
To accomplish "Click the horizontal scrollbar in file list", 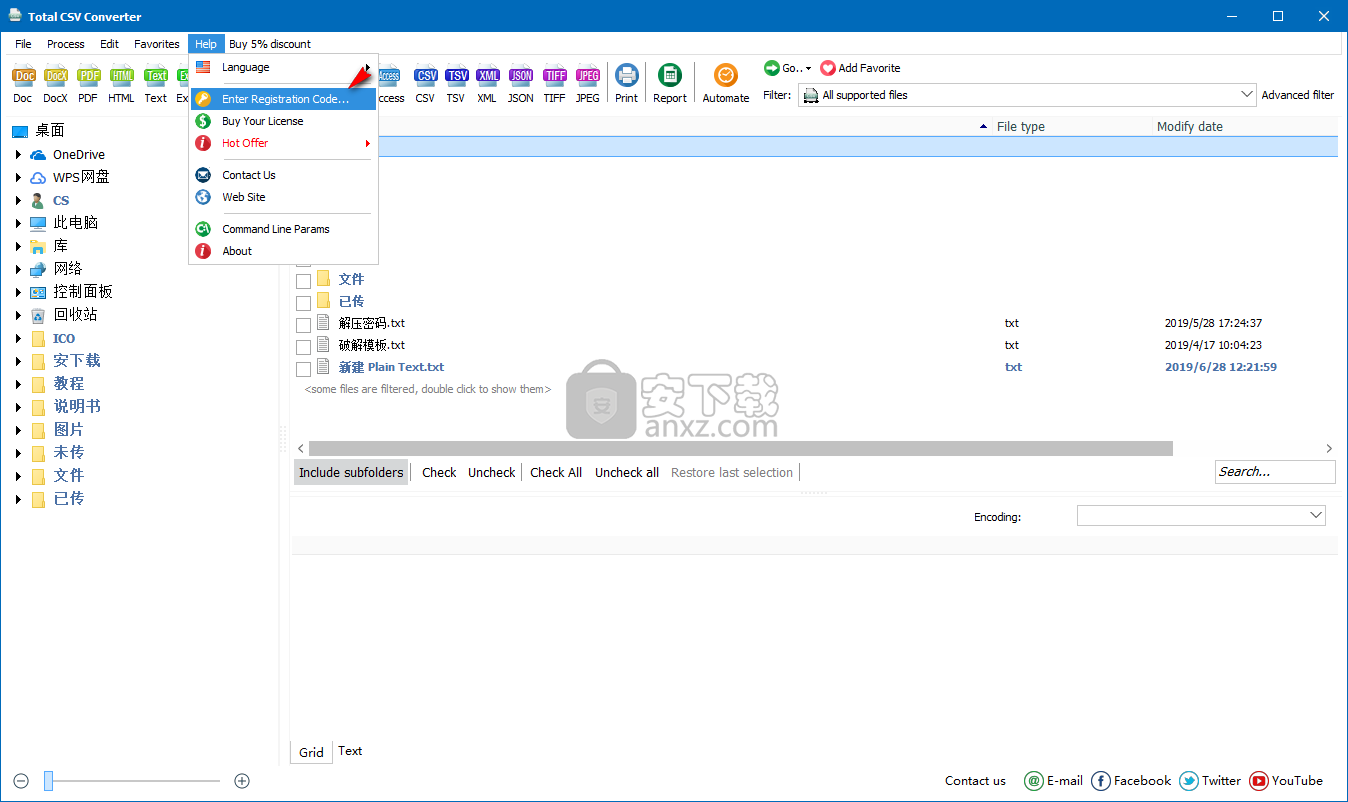I will pyautogui.click(x=740, y=449).
